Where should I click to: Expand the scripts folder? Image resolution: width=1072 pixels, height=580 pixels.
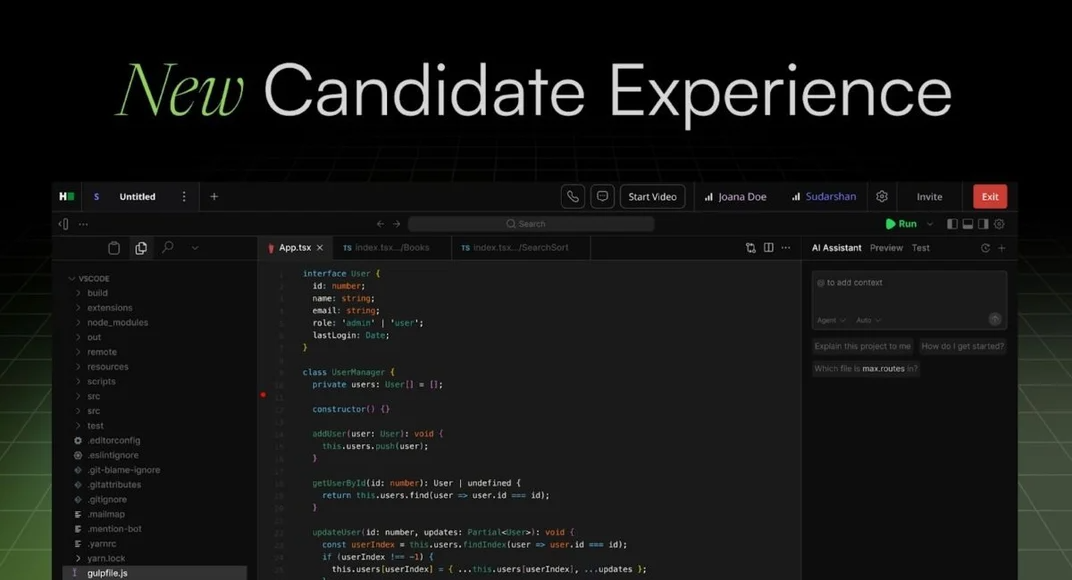click(96, 382)
